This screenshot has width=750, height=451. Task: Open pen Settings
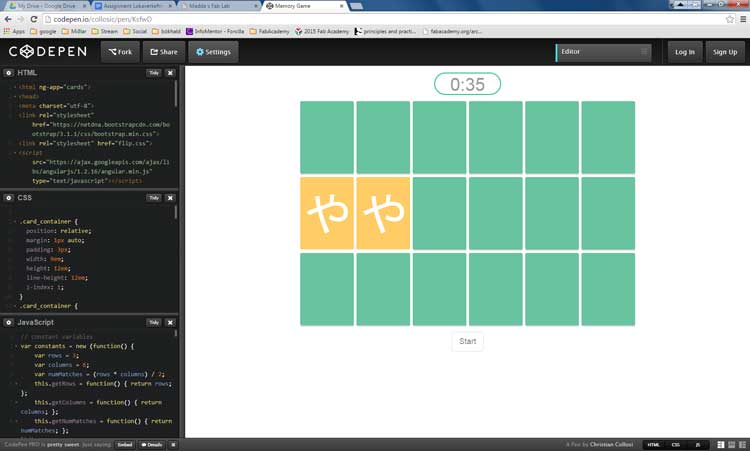pyautogui.click(x=213, y=52)
